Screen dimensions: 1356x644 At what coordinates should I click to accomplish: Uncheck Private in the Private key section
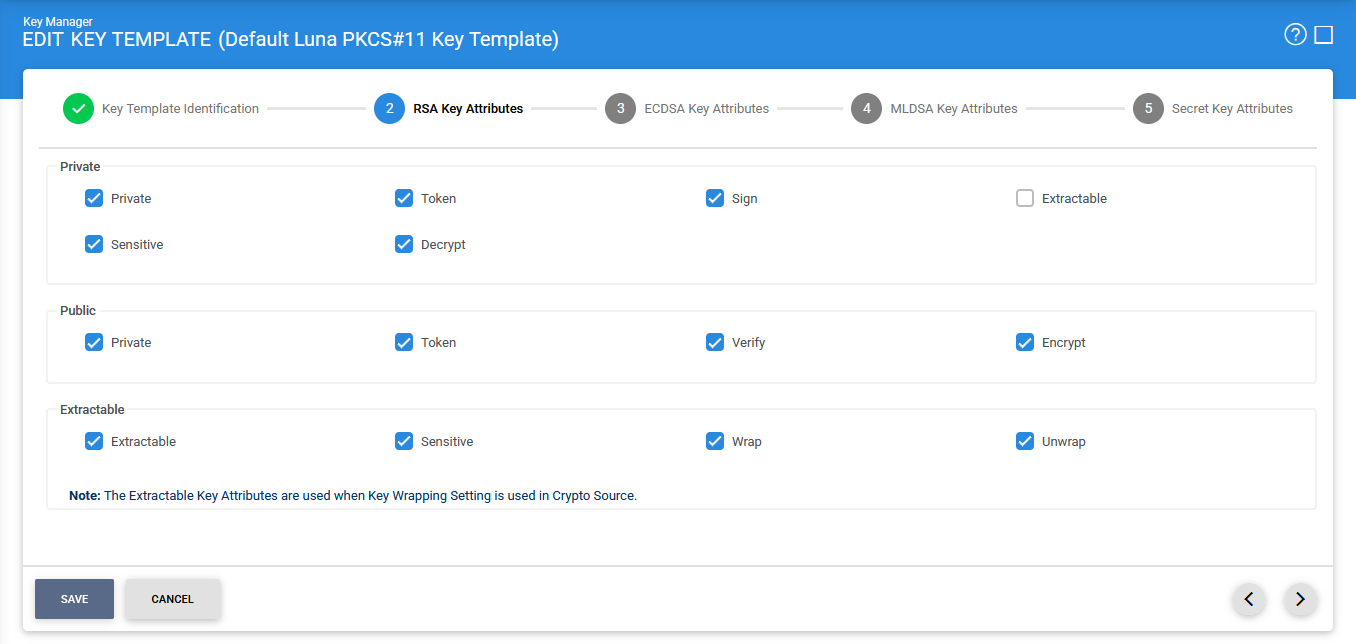(94, 198)
